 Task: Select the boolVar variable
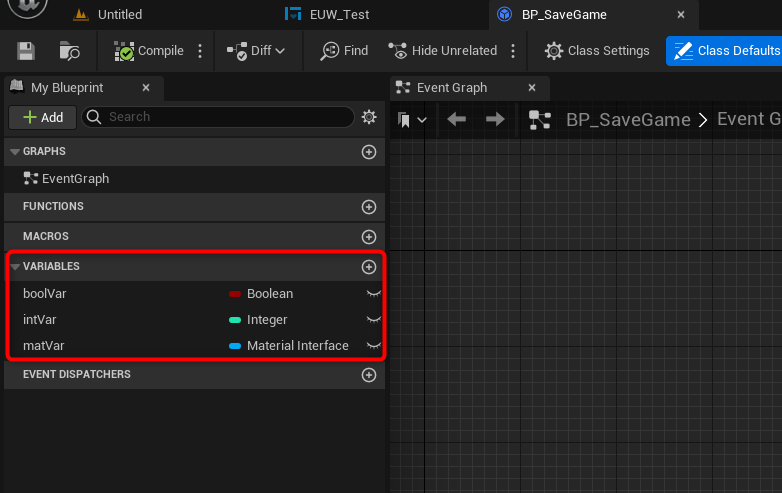point(45,294)
